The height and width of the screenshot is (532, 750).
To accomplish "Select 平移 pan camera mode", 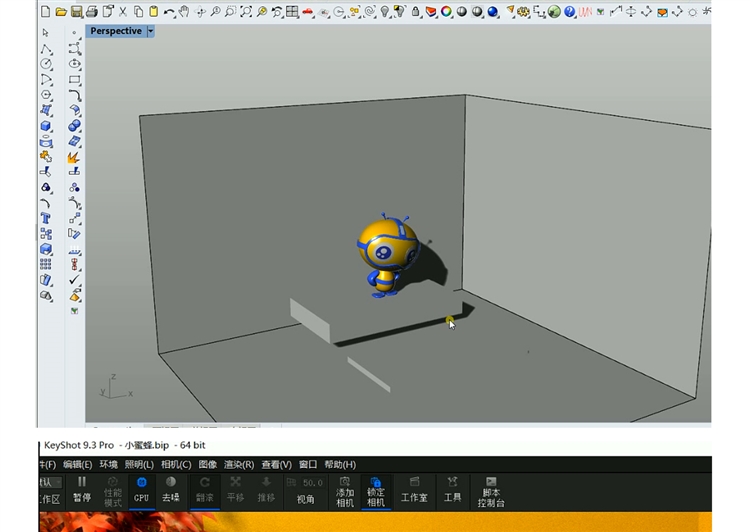I will (x=235, y=490).
